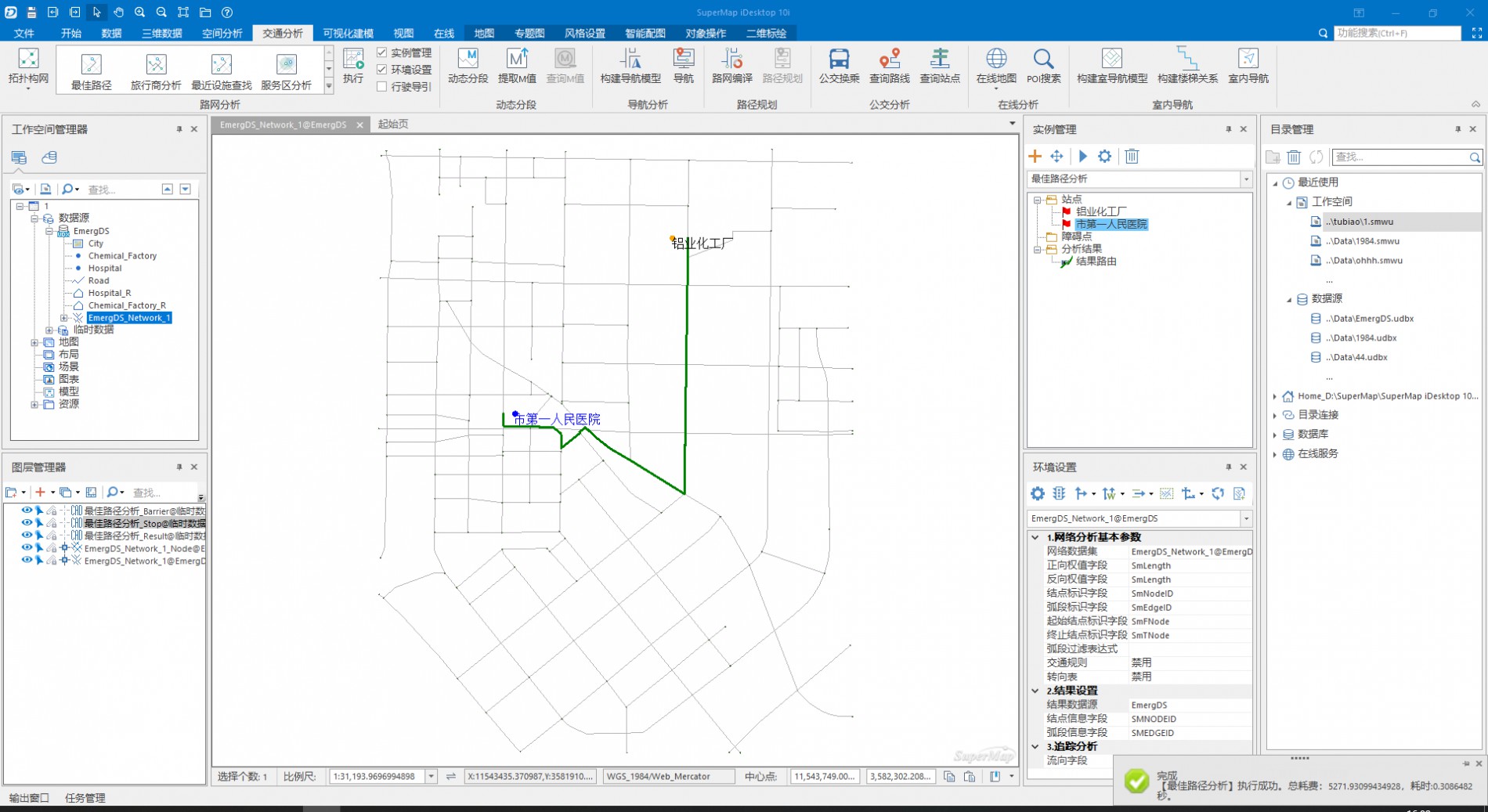This screenshot has height=812, width=1488.
Task: Click the center point X coordinate field
Action: (x=824, y=777)
